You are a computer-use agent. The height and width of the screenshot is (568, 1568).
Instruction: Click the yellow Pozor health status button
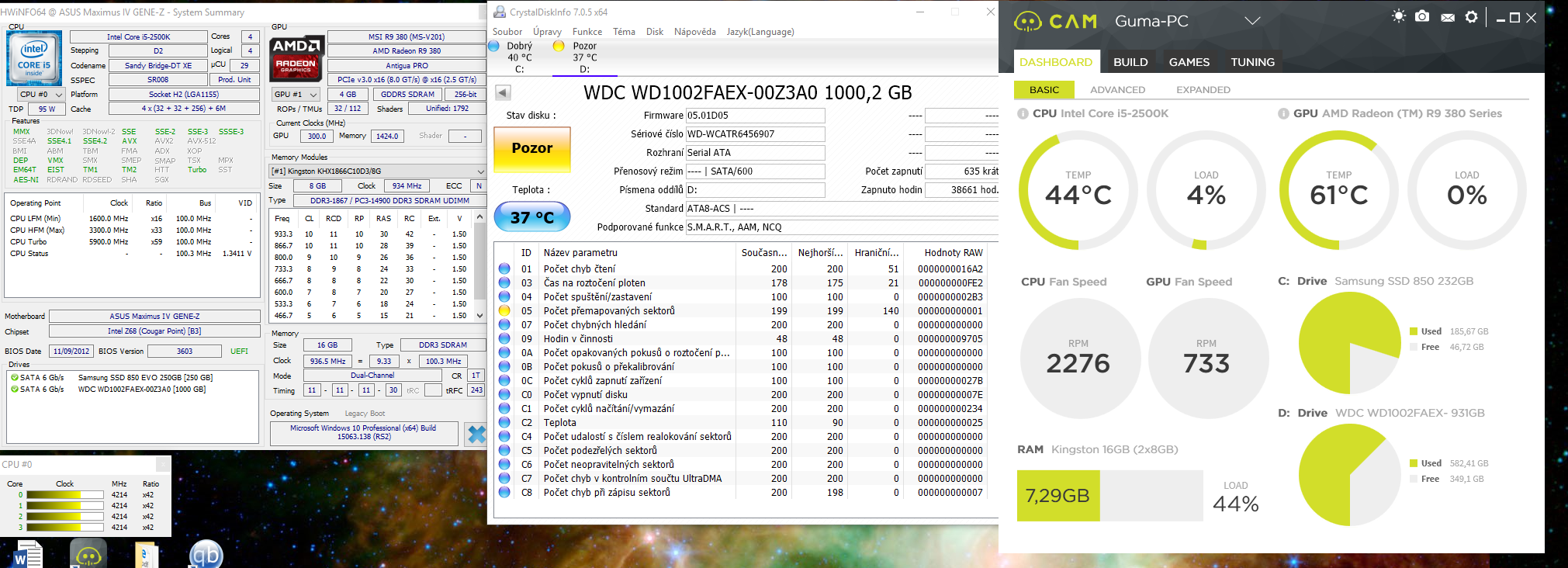(532, 148)
